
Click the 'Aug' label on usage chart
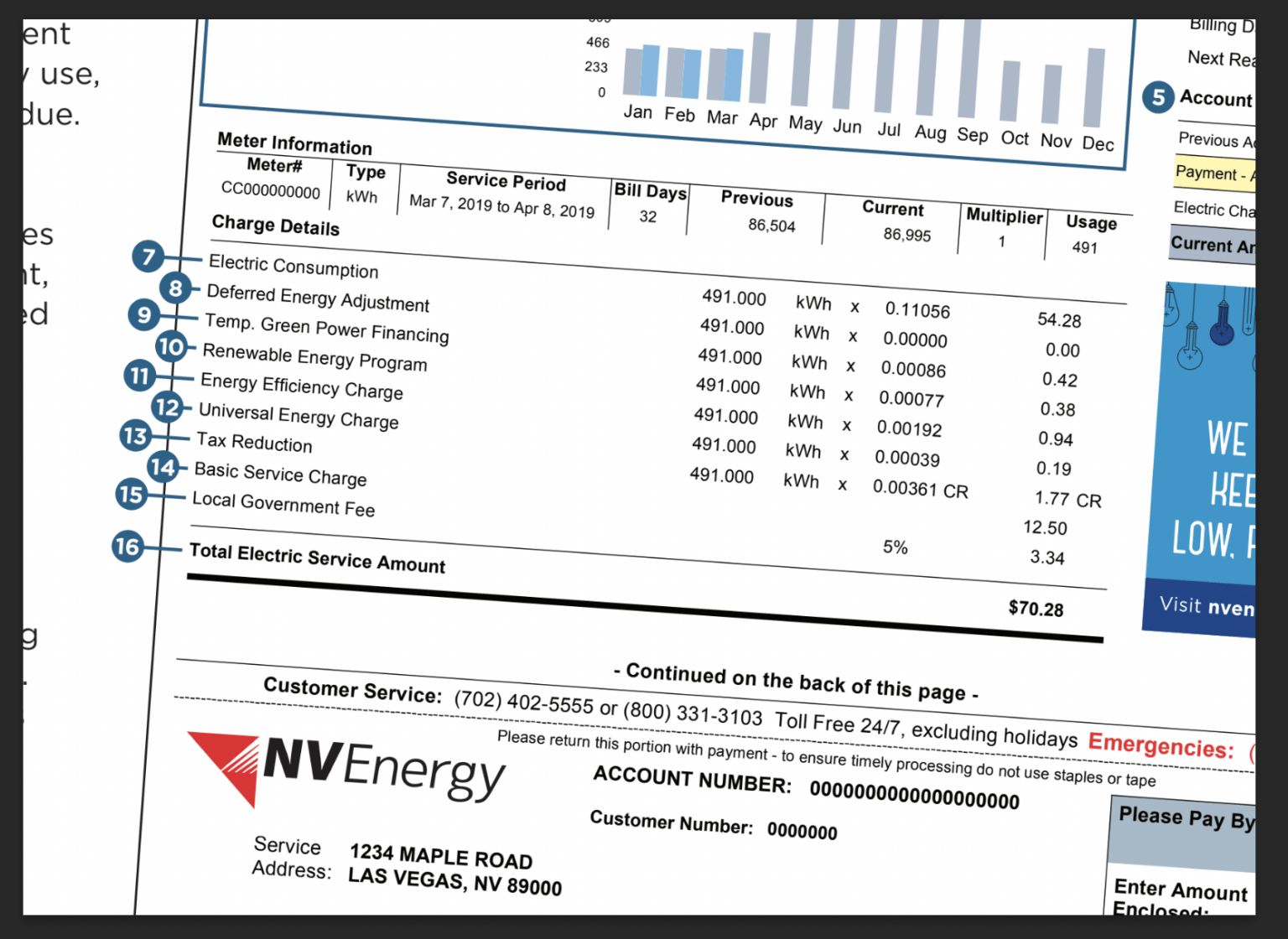point(929,132)
